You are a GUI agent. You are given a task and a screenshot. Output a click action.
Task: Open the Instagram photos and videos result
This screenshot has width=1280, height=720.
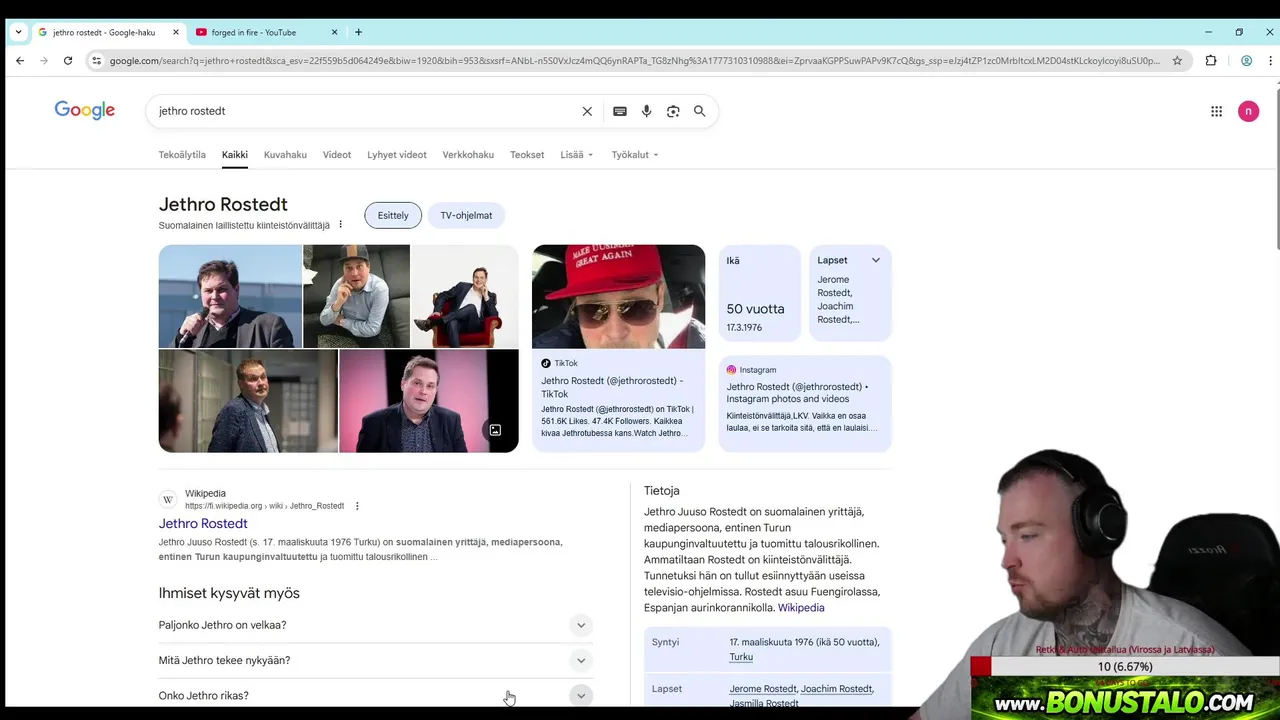pyautogui.click(x=797, y=392)
